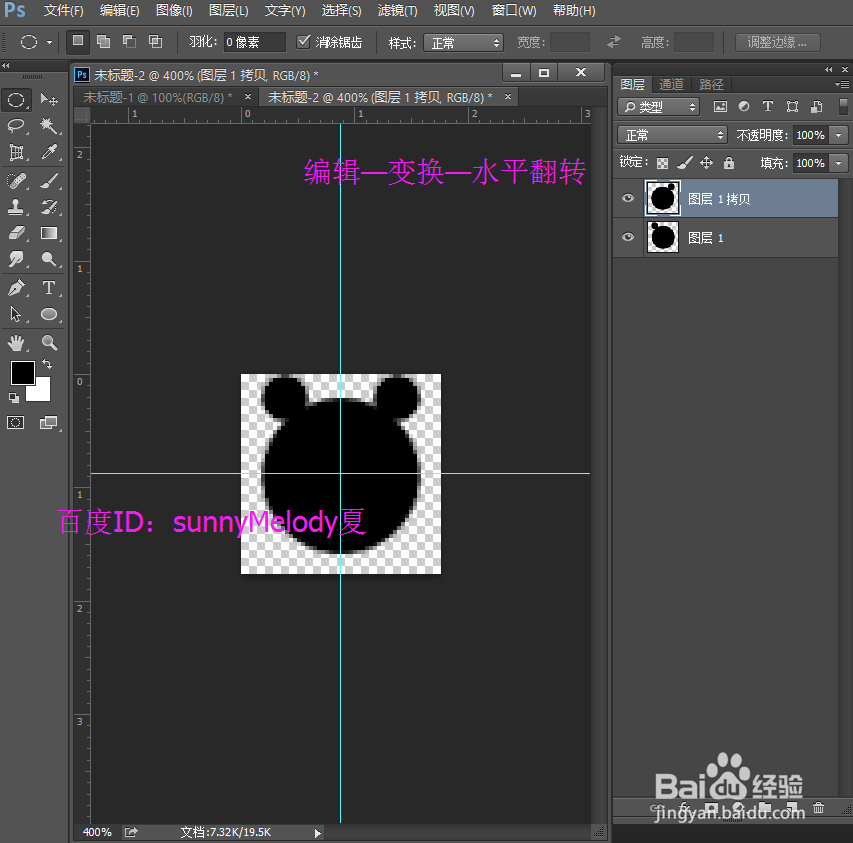Screen dimensions: 853x843
Task: Click the foreground color swatch
Action: [22, 373]
